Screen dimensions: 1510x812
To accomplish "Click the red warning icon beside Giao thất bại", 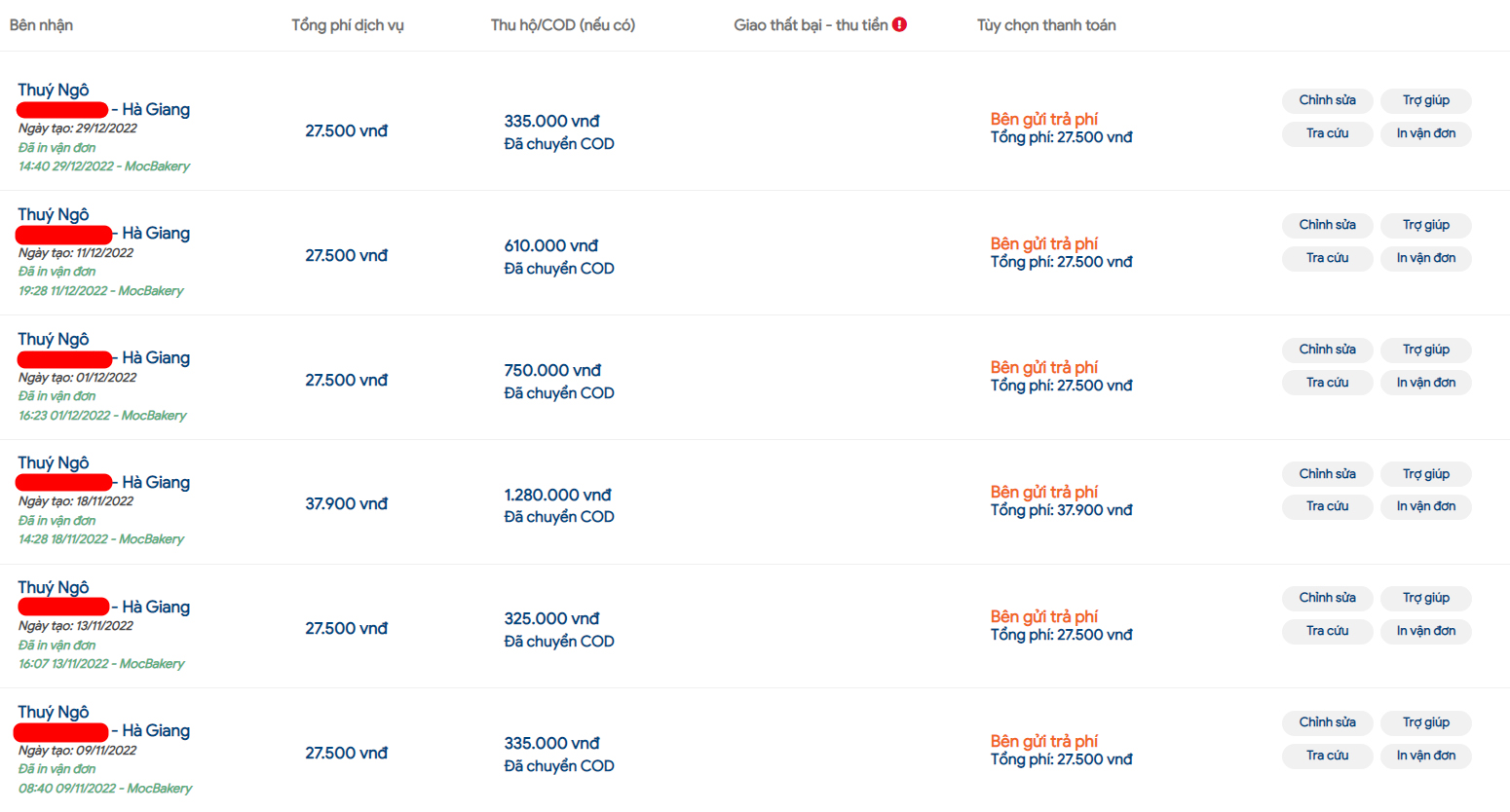I will pyautogui.click(x=900, y=24).
